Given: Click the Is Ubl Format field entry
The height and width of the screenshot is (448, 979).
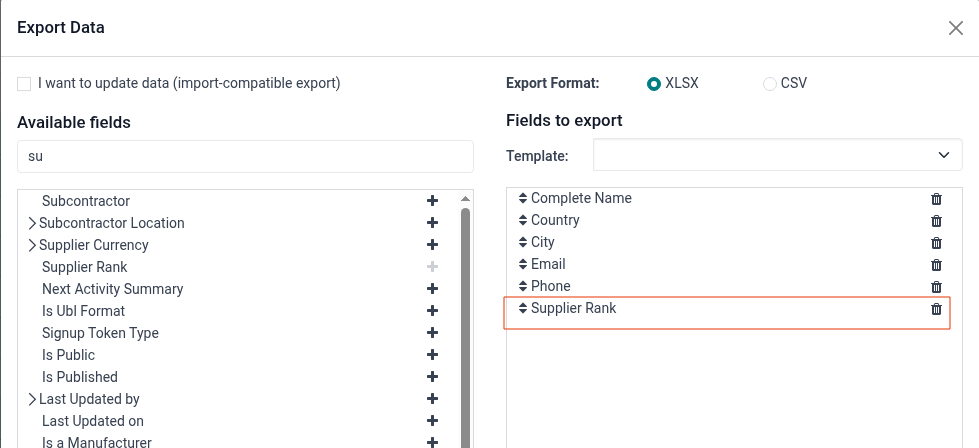Looking at the screenshot, I should [83, 311].
